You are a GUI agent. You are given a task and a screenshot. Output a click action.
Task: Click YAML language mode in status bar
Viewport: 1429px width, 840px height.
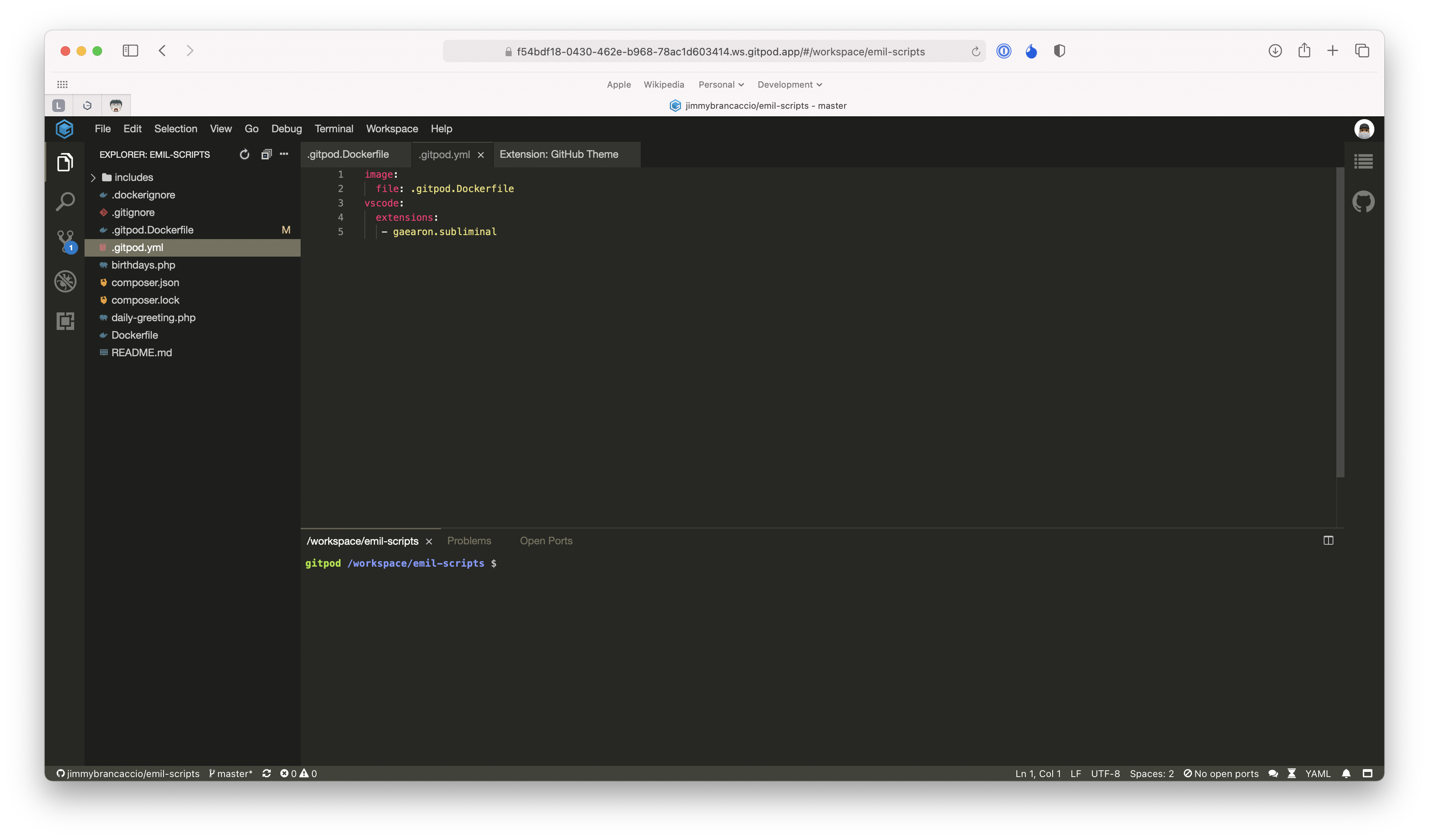(1317, 773)
